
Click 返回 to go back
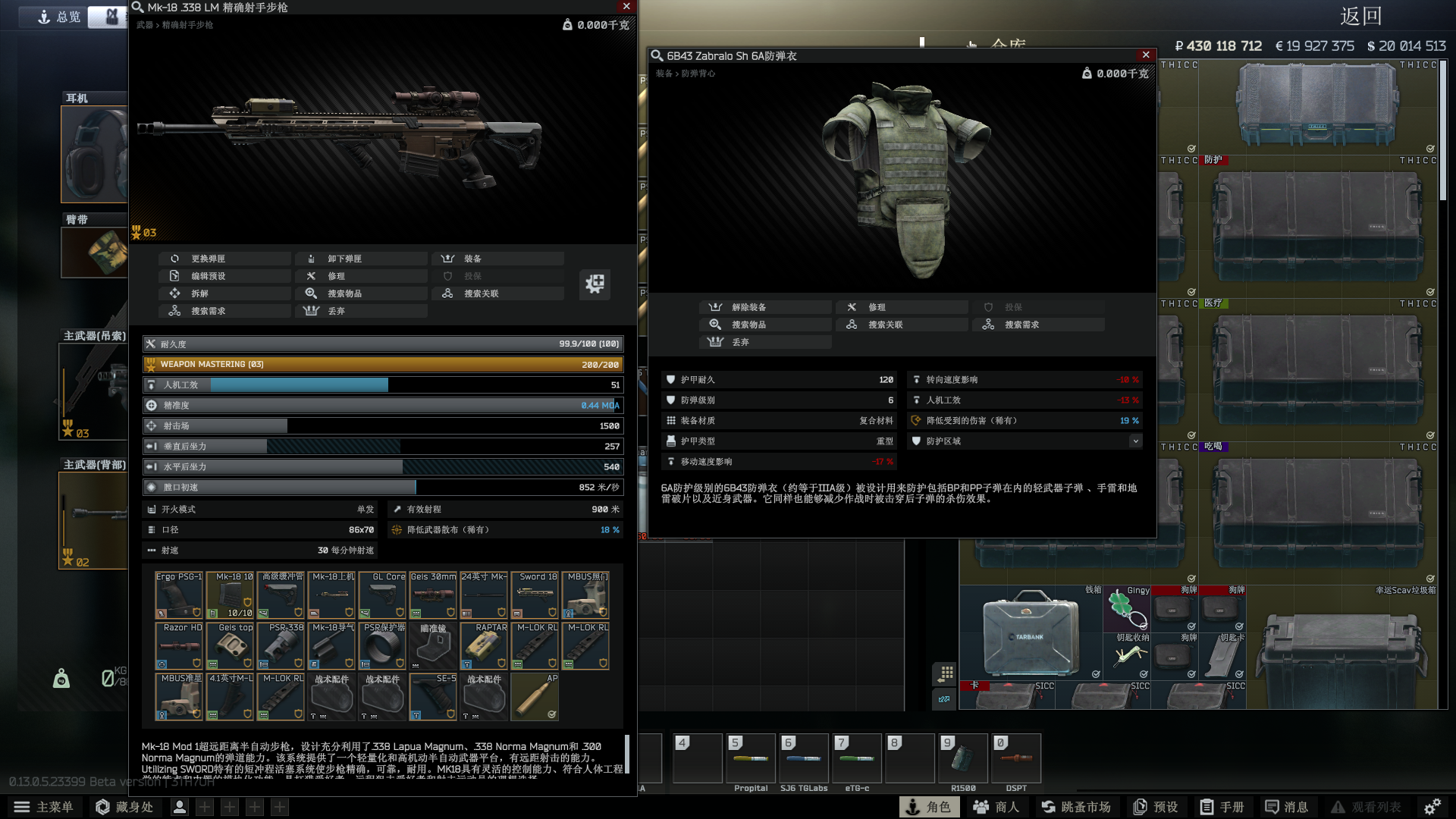[1360, 17]
